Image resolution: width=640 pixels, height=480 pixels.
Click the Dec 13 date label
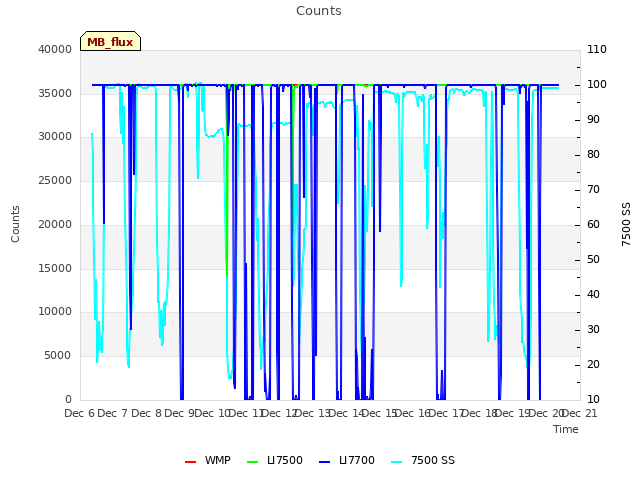tap(312, 413)
